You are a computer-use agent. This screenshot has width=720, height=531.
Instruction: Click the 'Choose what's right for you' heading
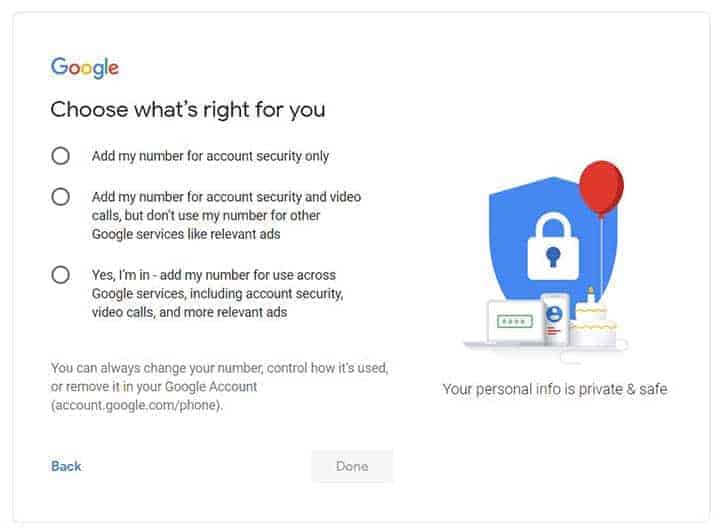coord(188,109)
